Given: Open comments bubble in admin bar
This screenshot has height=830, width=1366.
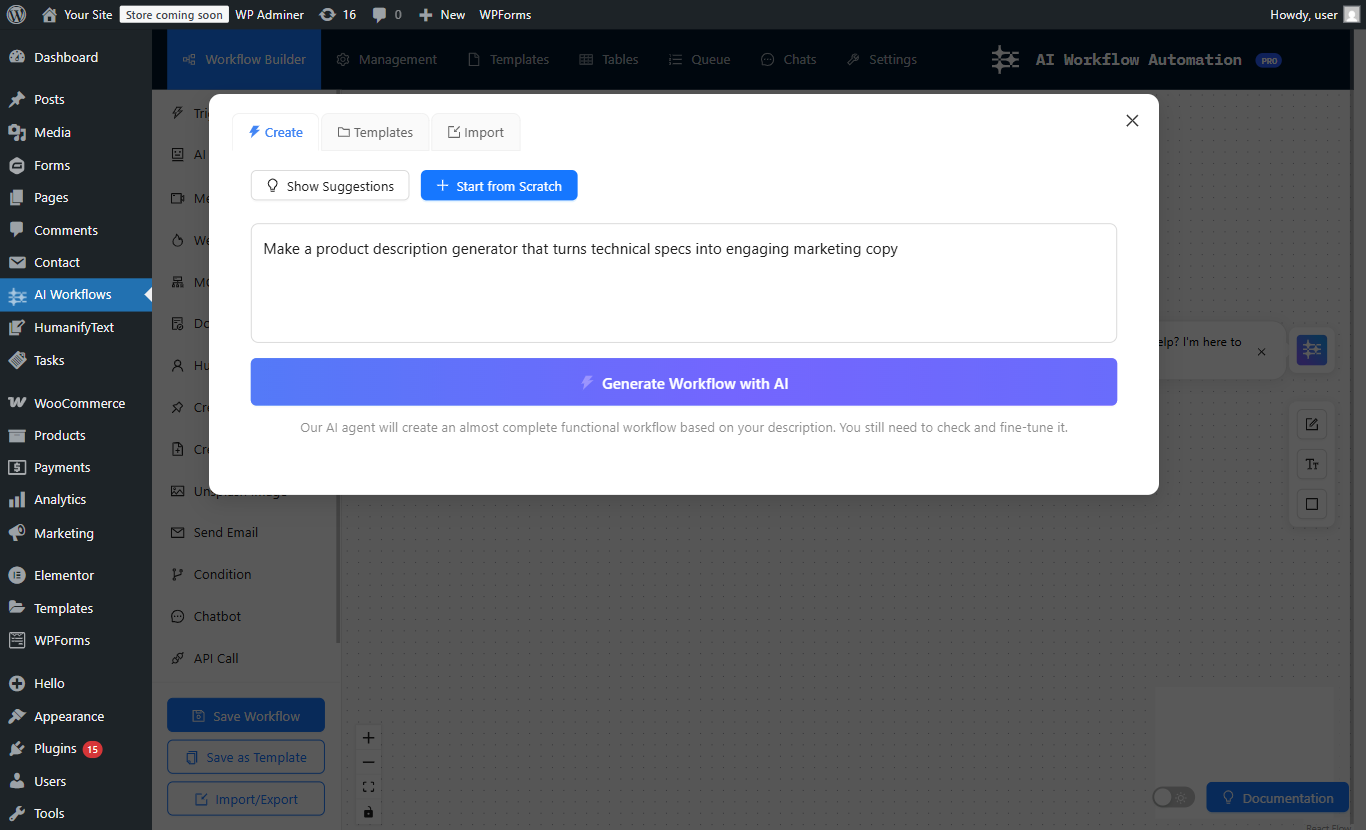Looking at the screenshot, I should click(387, 15).
